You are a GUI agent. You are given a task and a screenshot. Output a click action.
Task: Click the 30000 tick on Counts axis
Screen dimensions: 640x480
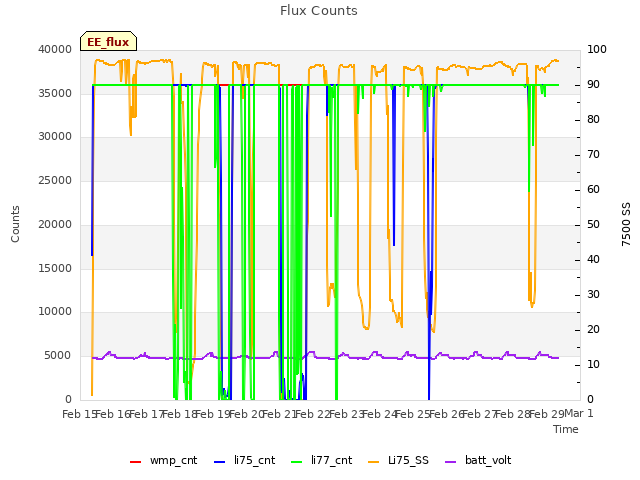point(55,136)
